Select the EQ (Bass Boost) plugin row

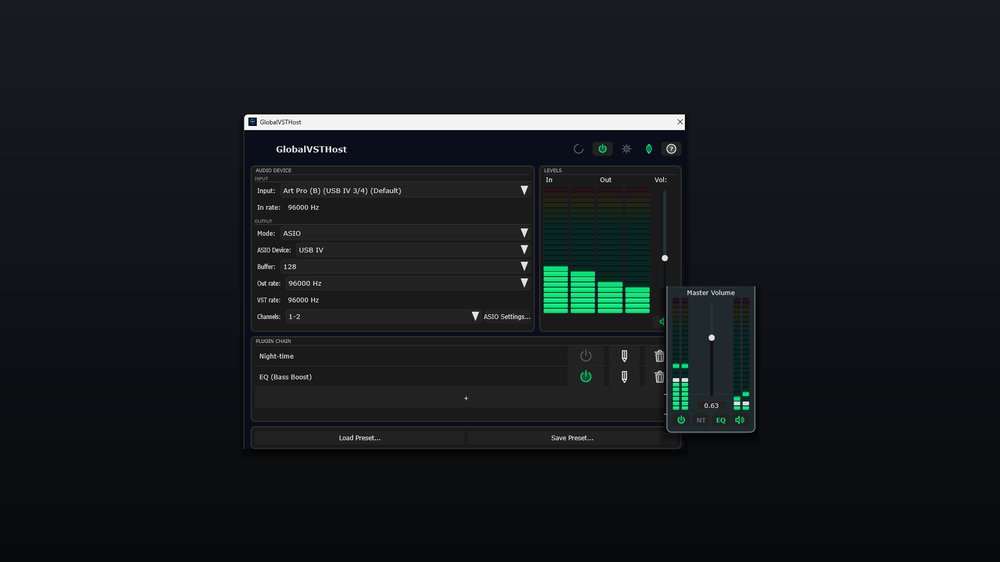pyautogui.click(x=411, y=376)
